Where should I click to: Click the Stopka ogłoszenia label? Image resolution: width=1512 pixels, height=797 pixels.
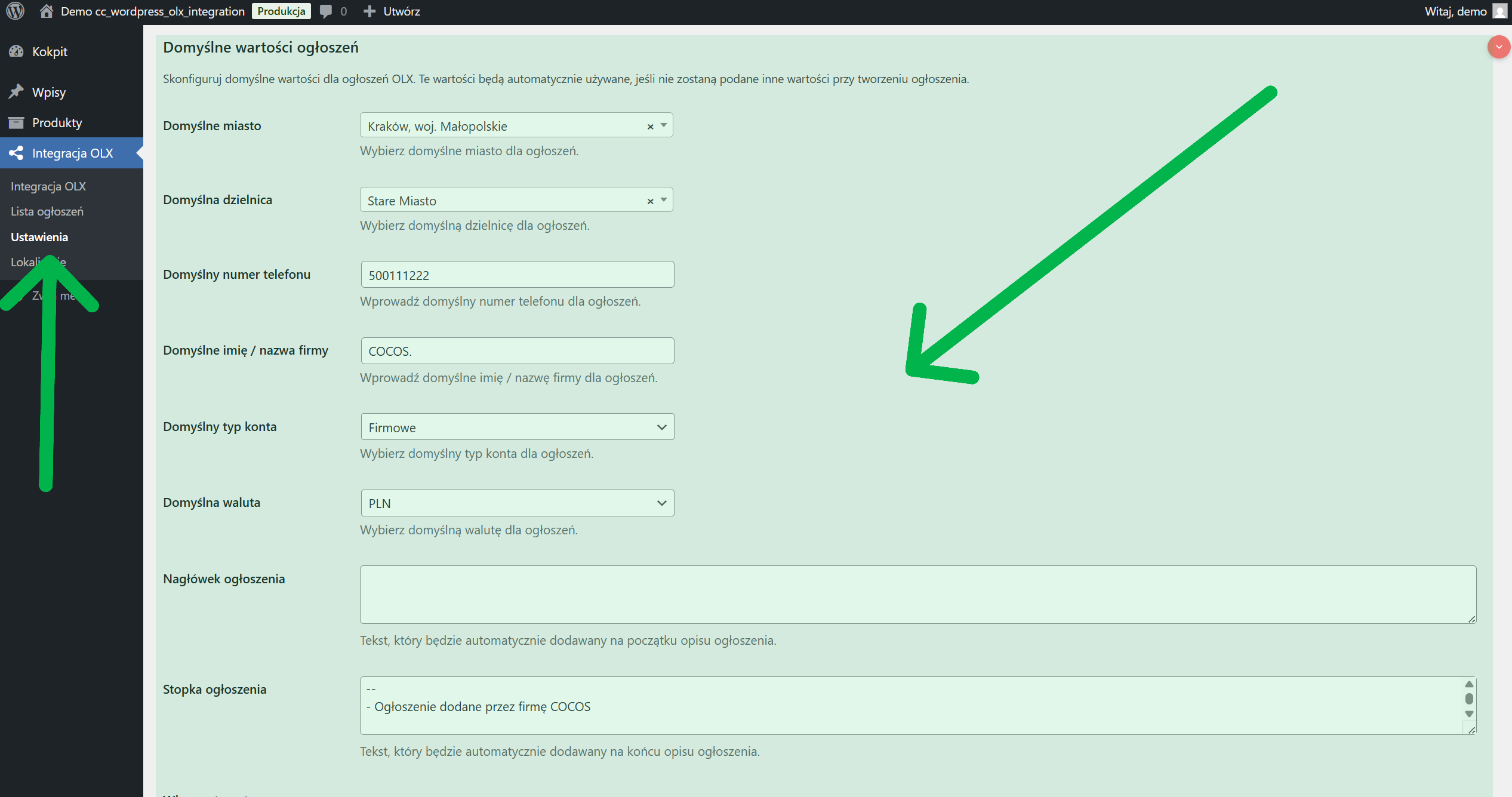click(214, 690)
